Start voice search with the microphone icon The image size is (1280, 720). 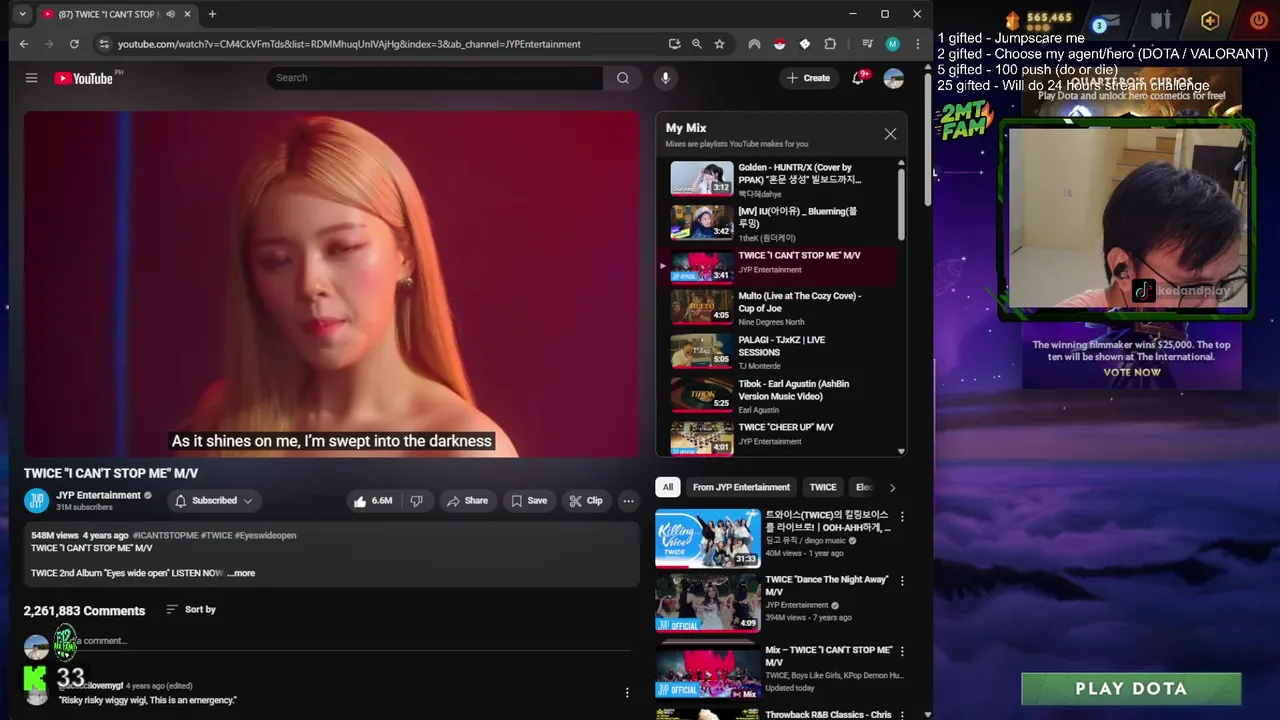[665, 78]
